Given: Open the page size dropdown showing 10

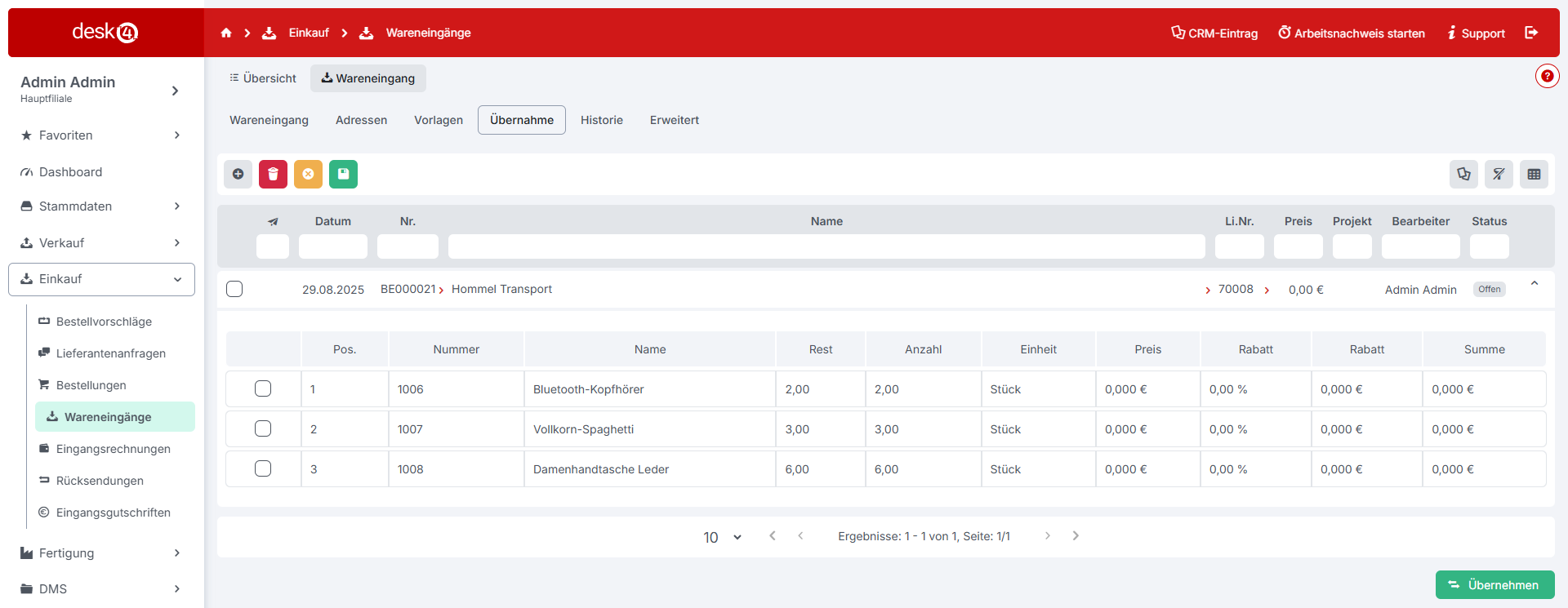Looking at the screenshot, I should coord(722,537).
